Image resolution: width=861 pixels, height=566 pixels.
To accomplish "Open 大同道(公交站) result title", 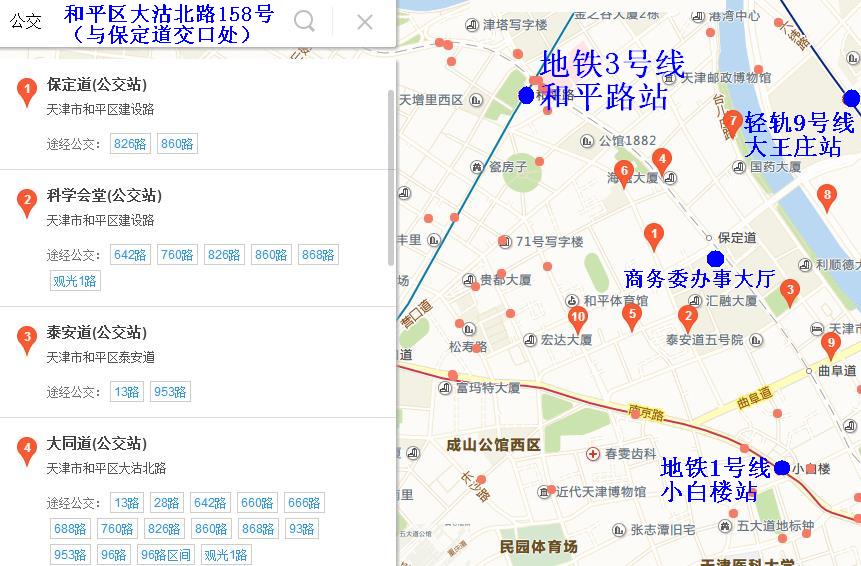I will [97, 444].
